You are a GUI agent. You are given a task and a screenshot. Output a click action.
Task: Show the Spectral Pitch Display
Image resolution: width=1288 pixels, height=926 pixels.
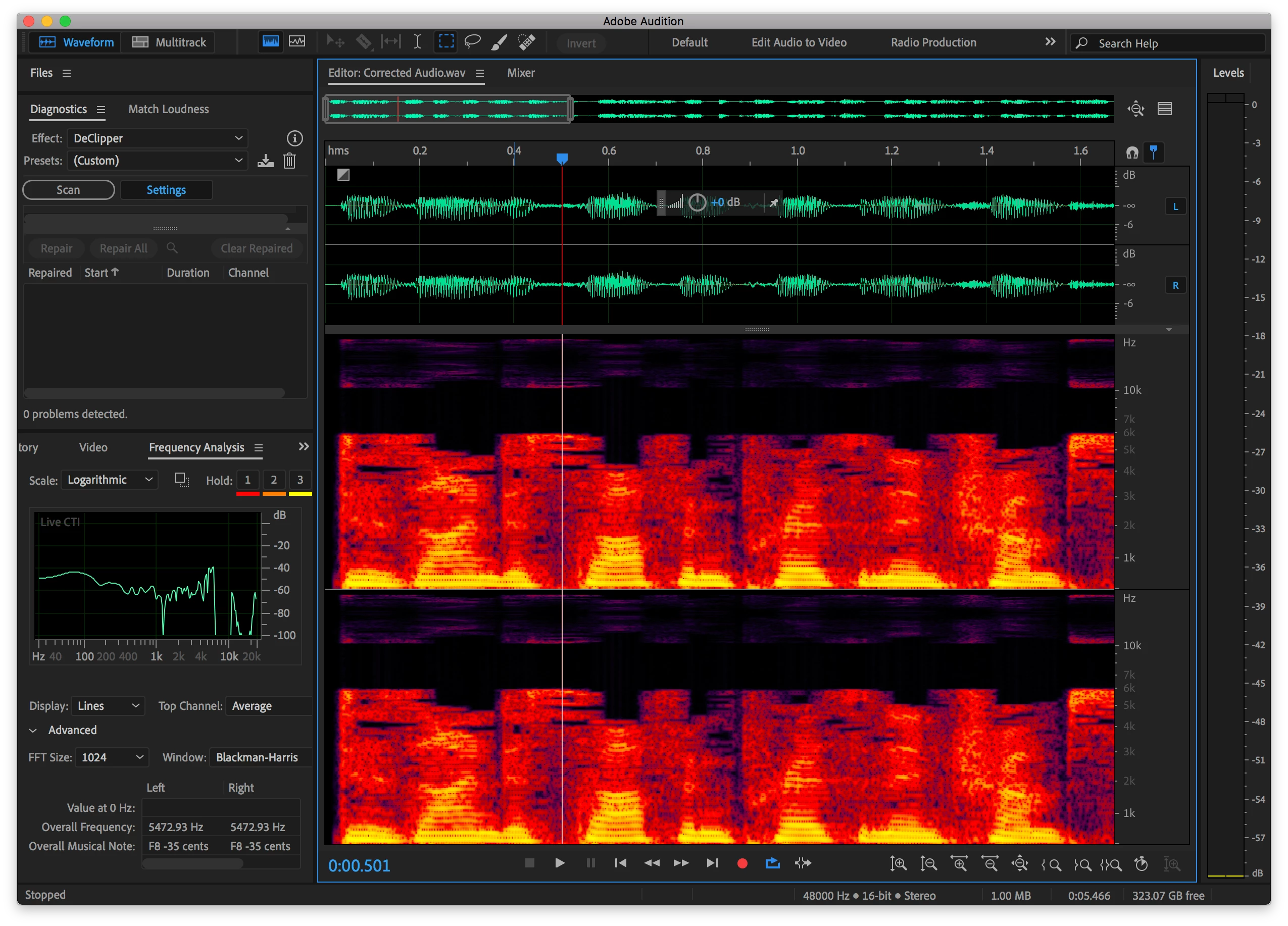[297, 41]
